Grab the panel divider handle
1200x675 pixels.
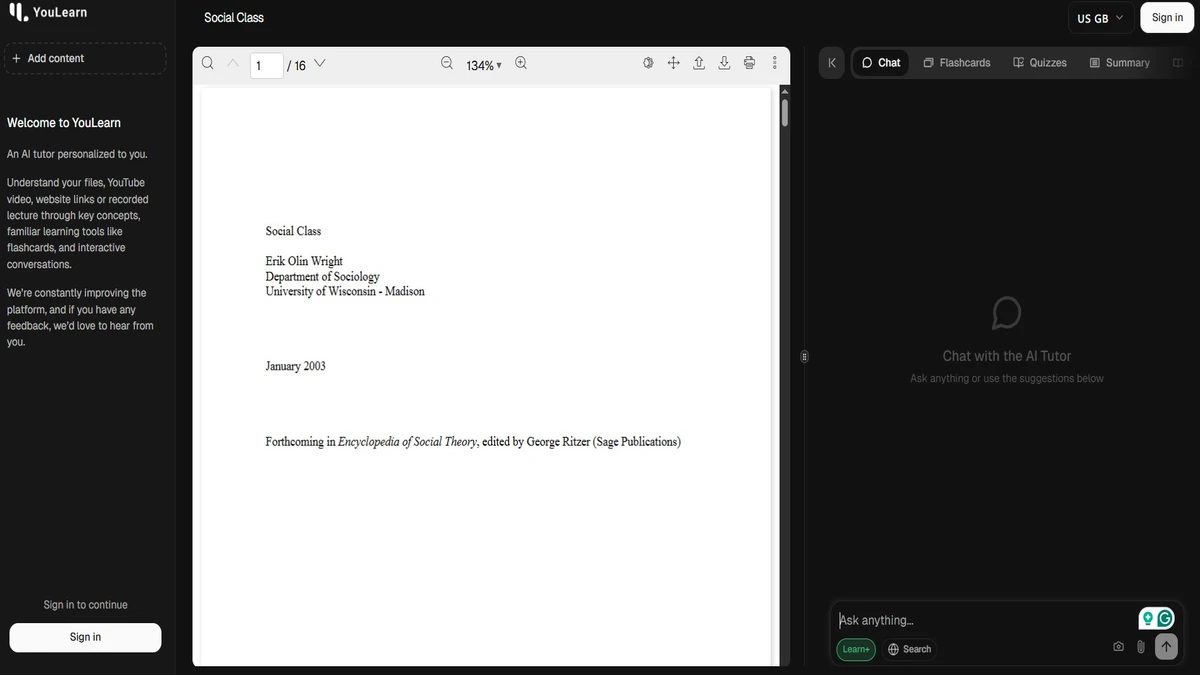[805, 356]
